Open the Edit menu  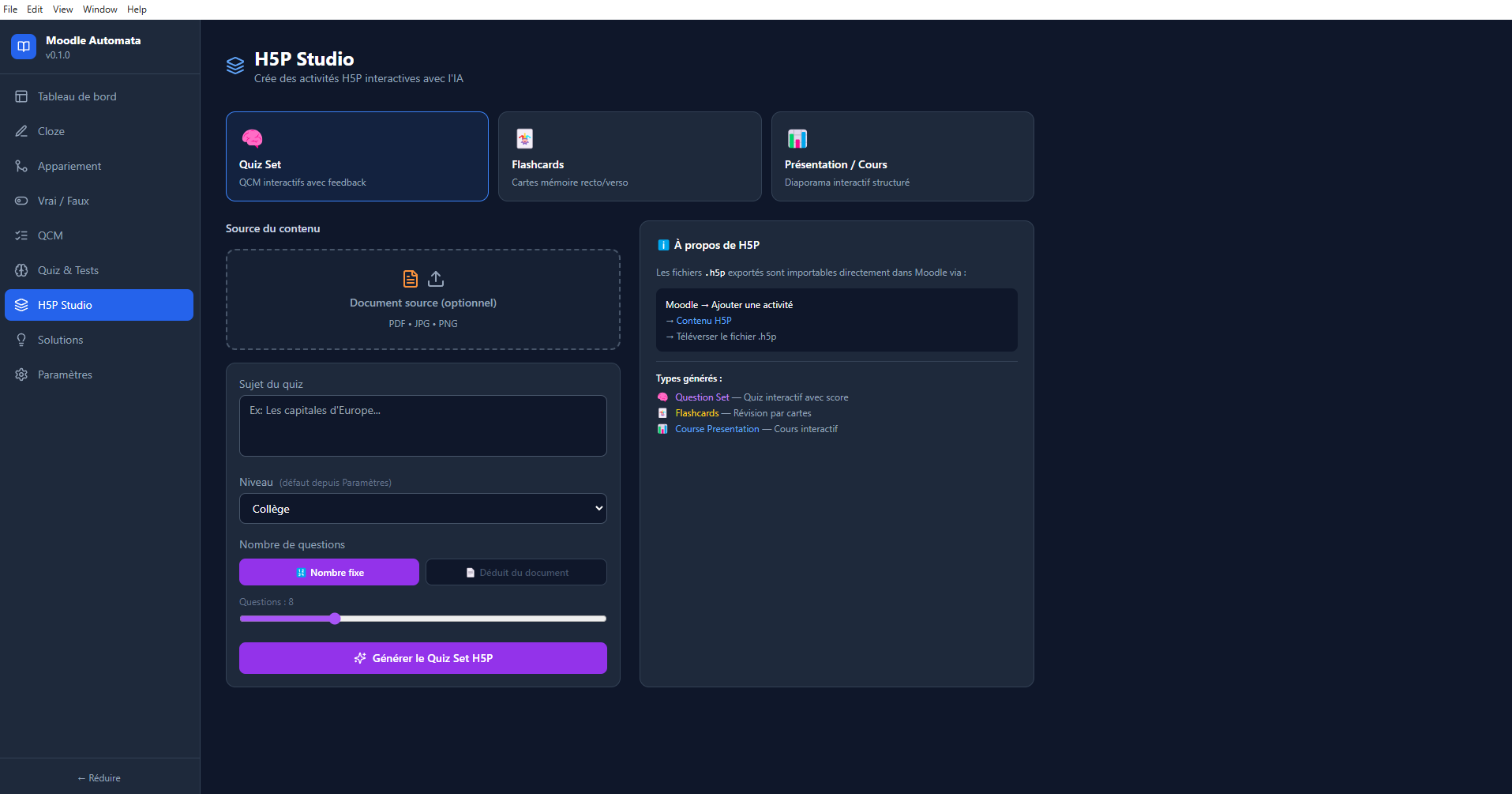coord(35,9)
